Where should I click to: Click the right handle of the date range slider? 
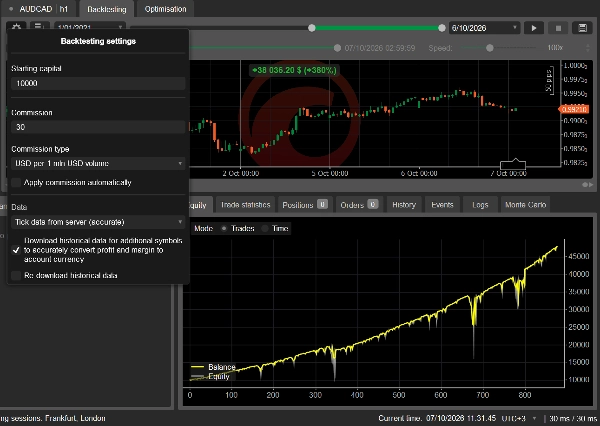coord(442,28)
